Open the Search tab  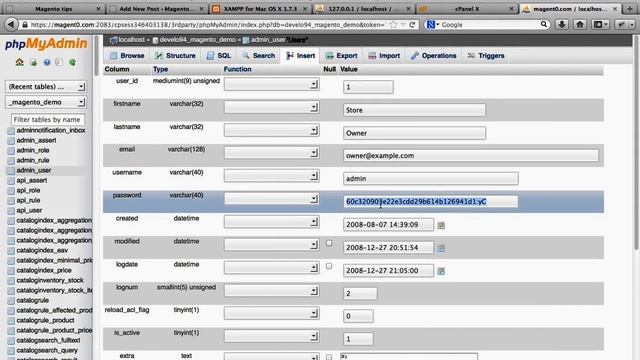click(x=258, y=56)
